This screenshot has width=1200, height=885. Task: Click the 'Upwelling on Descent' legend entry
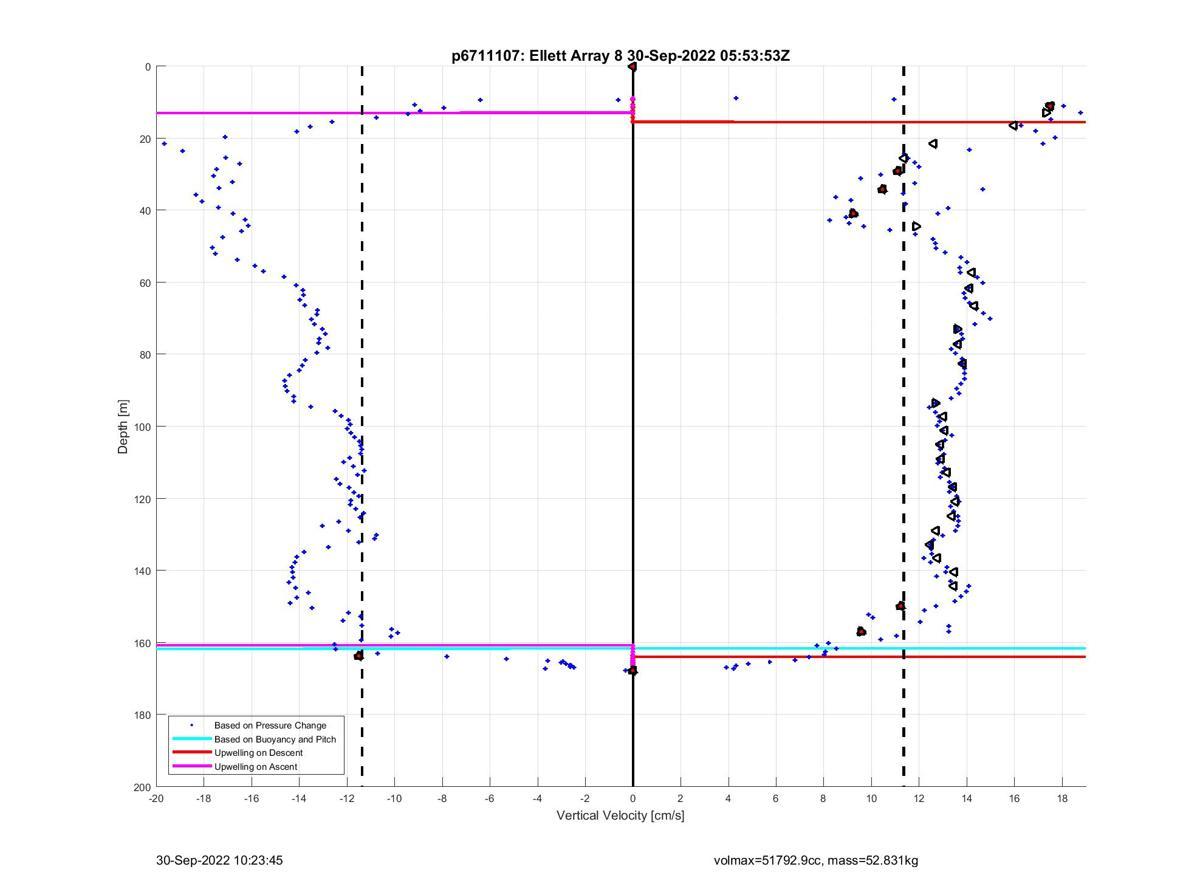pos(258,753)
